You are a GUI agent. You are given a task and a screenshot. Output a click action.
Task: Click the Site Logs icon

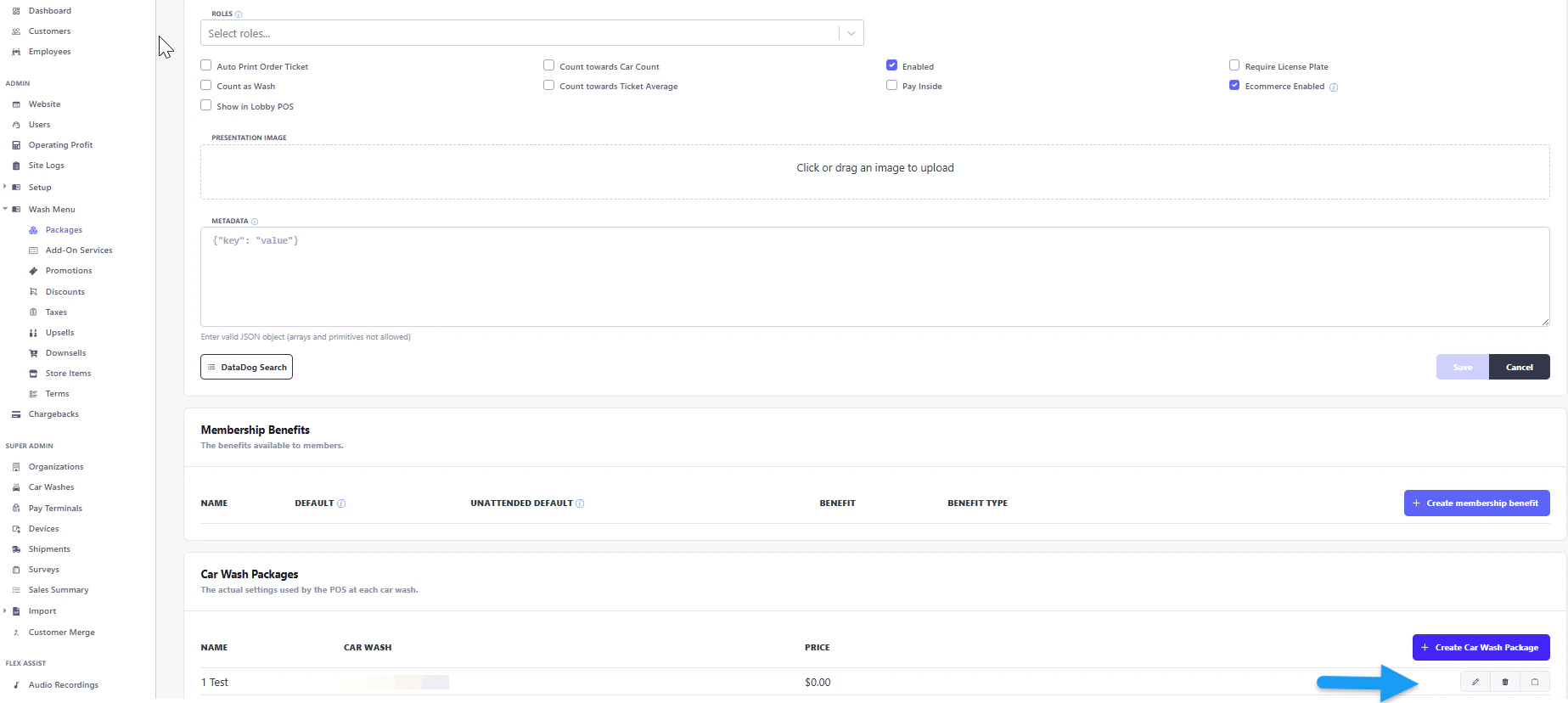(15, 166)
